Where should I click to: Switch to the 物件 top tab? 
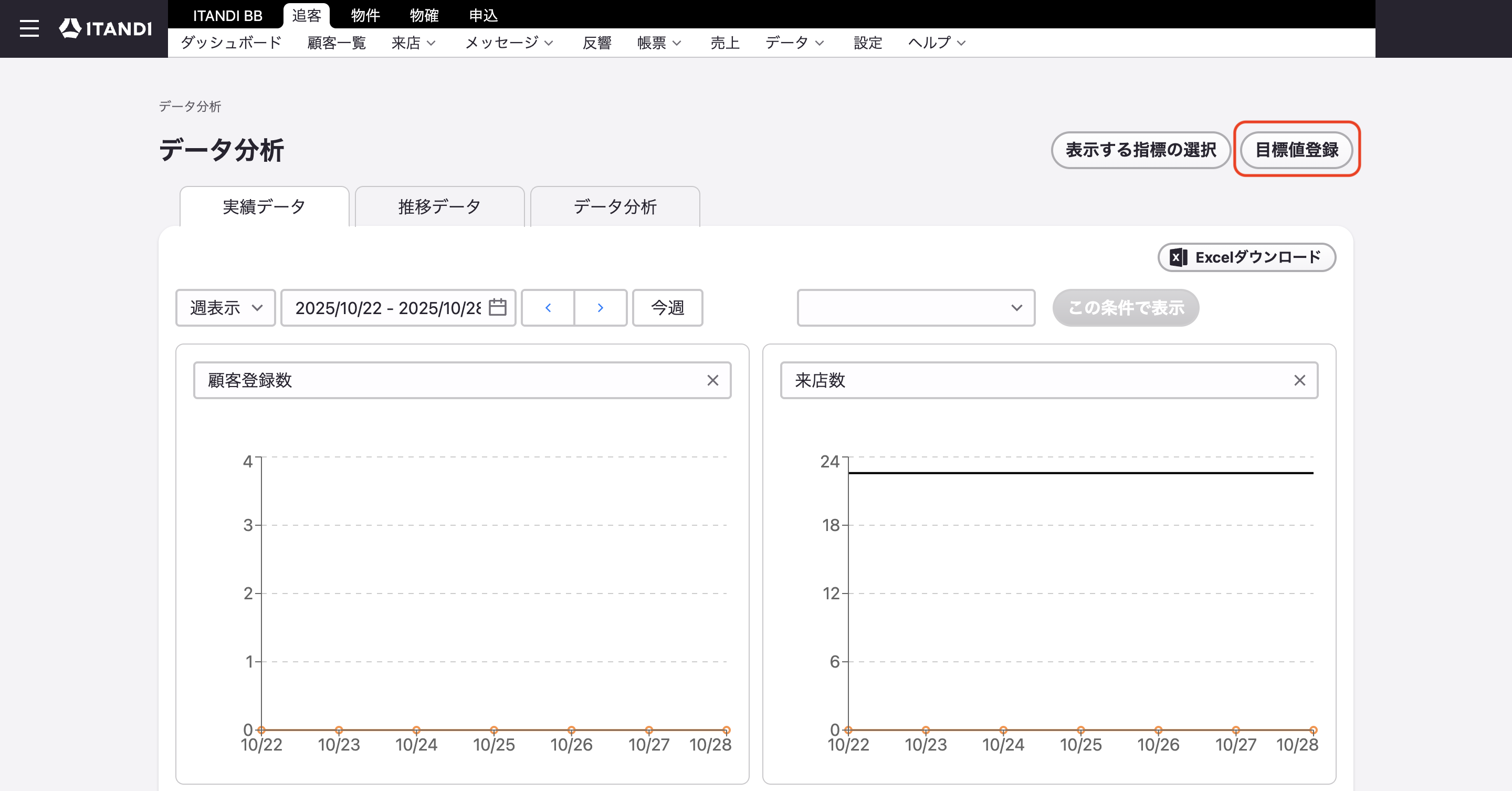click(x=365, y=16)
